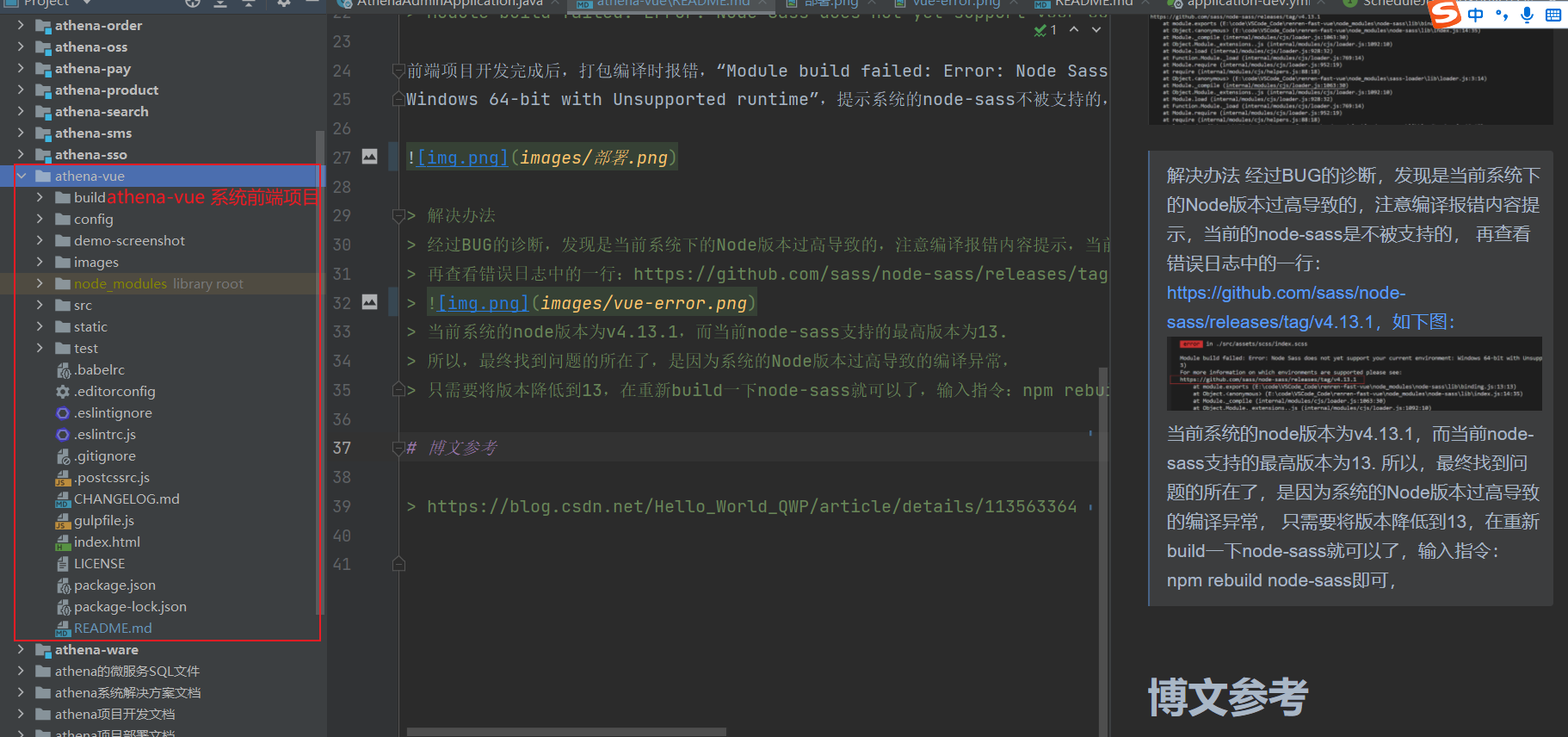
Task: Expand the athena-oss module
Action: (21, 46)
